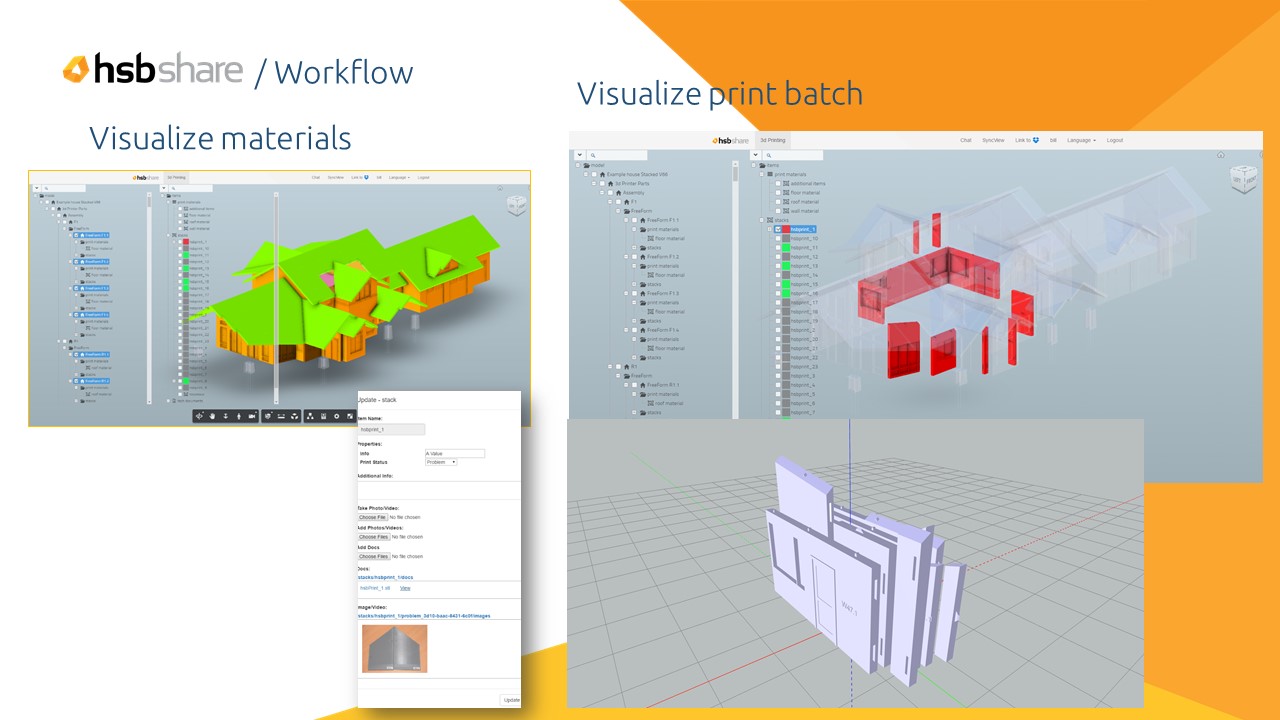The width and height of the screenshot is (1280, 720).
Task: Uncheck FreeForm F1.1 checkbox in materials viewer
Action: pos(76,236)
